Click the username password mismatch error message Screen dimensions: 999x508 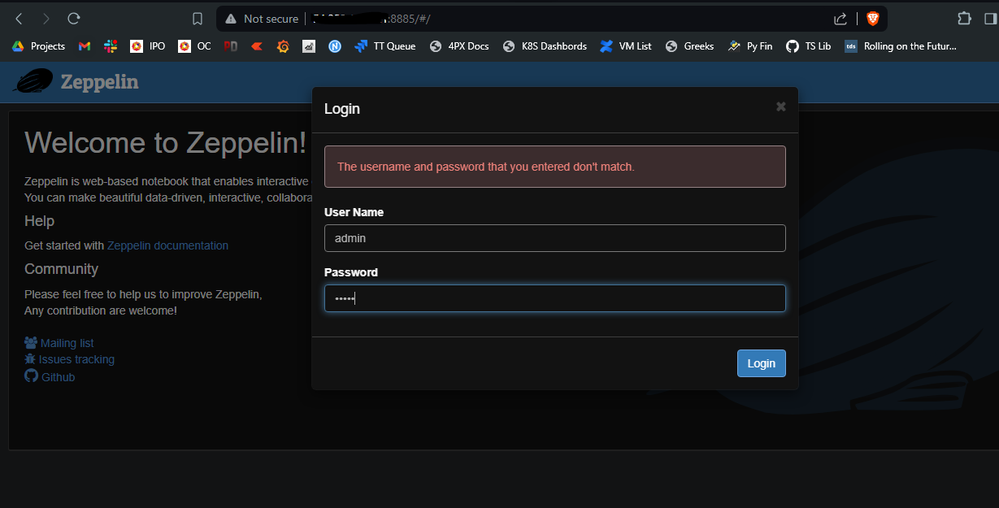point(555,166)
